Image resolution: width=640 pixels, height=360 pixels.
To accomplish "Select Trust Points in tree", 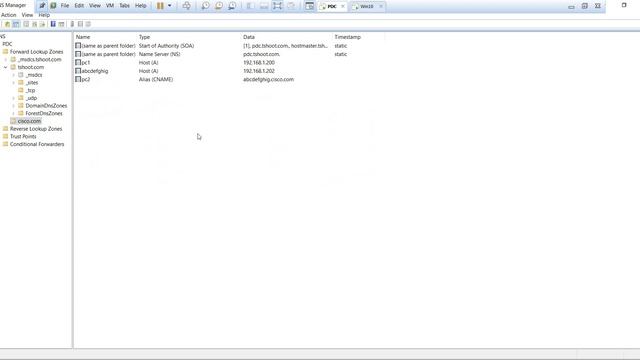I will click(x=23, y=137).
